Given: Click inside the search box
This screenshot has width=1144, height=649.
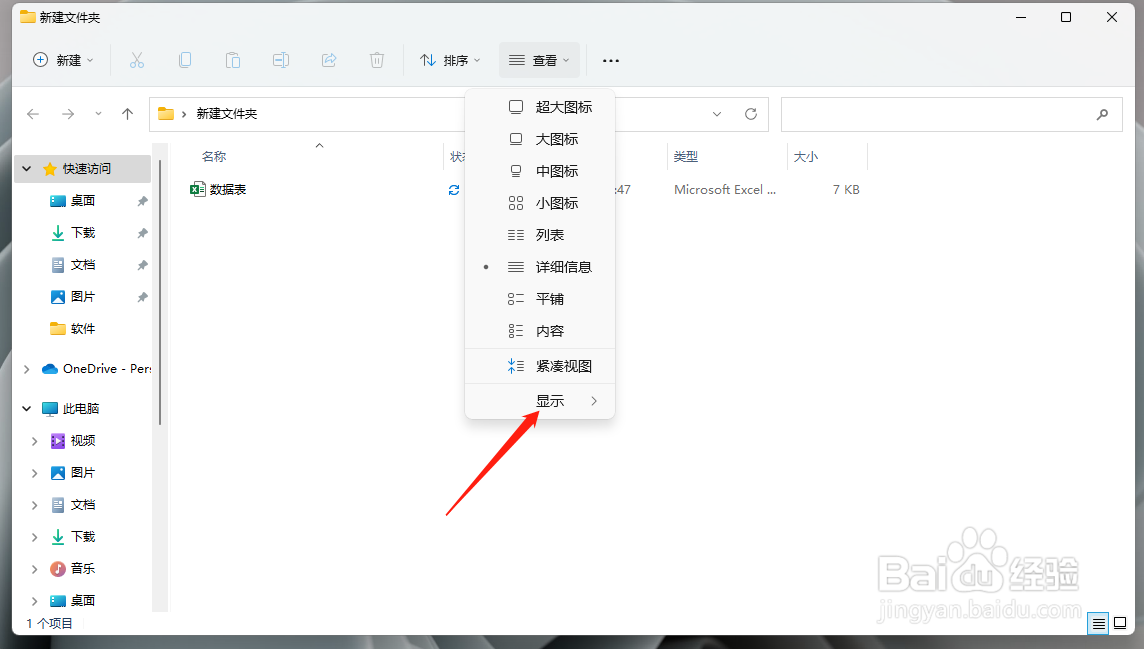Looking at the screenshot, I should pyautogui.click(x=950, y=114).
